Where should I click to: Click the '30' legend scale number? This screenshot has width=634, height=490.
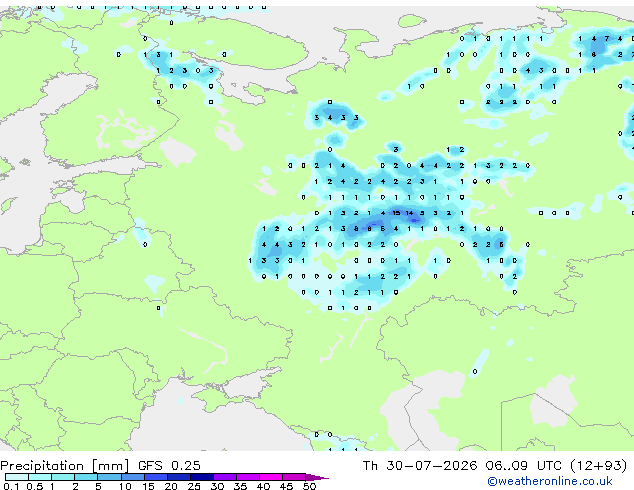tap(217, 486)
